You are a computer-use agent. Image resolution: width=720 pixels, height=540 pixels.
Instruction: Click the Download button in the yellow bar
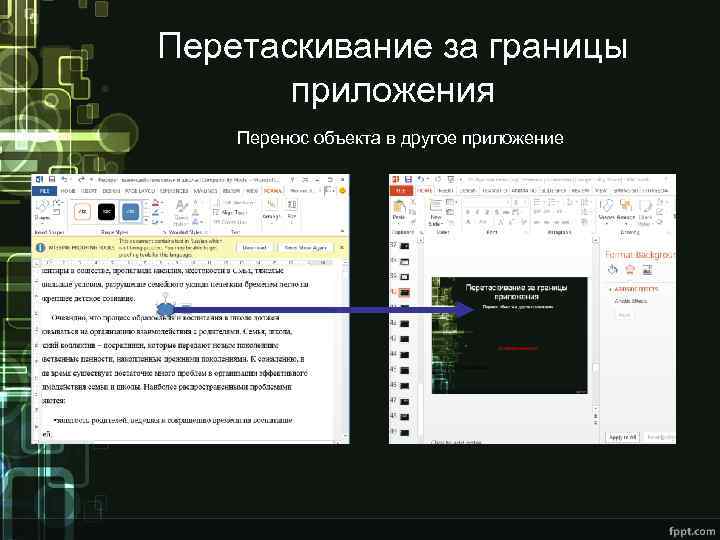(254, 248)
